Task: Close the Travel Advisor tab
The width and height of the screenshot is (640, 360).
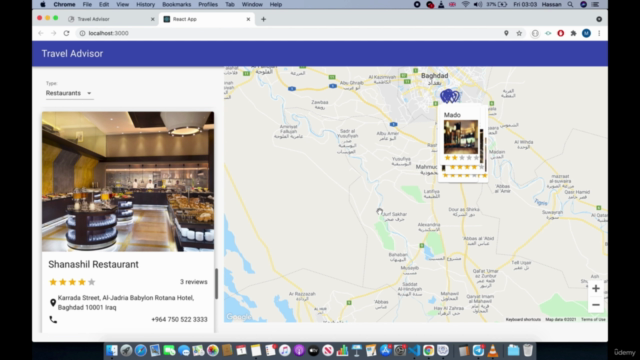Action: pos(153,19)
